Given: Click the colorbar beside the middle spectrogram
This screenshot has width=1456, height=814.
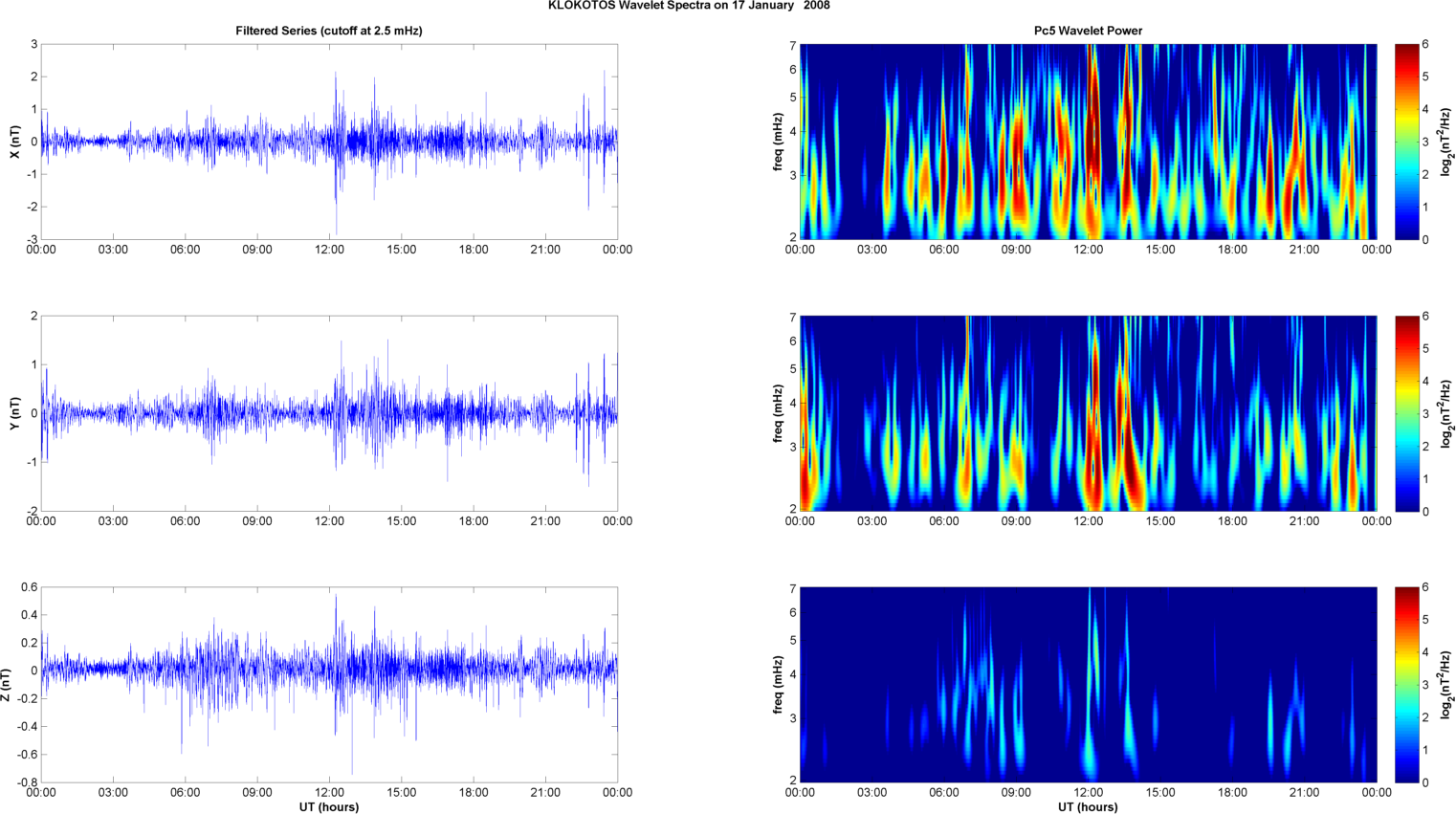Looking at the screenshot, I should (1406, 413).
